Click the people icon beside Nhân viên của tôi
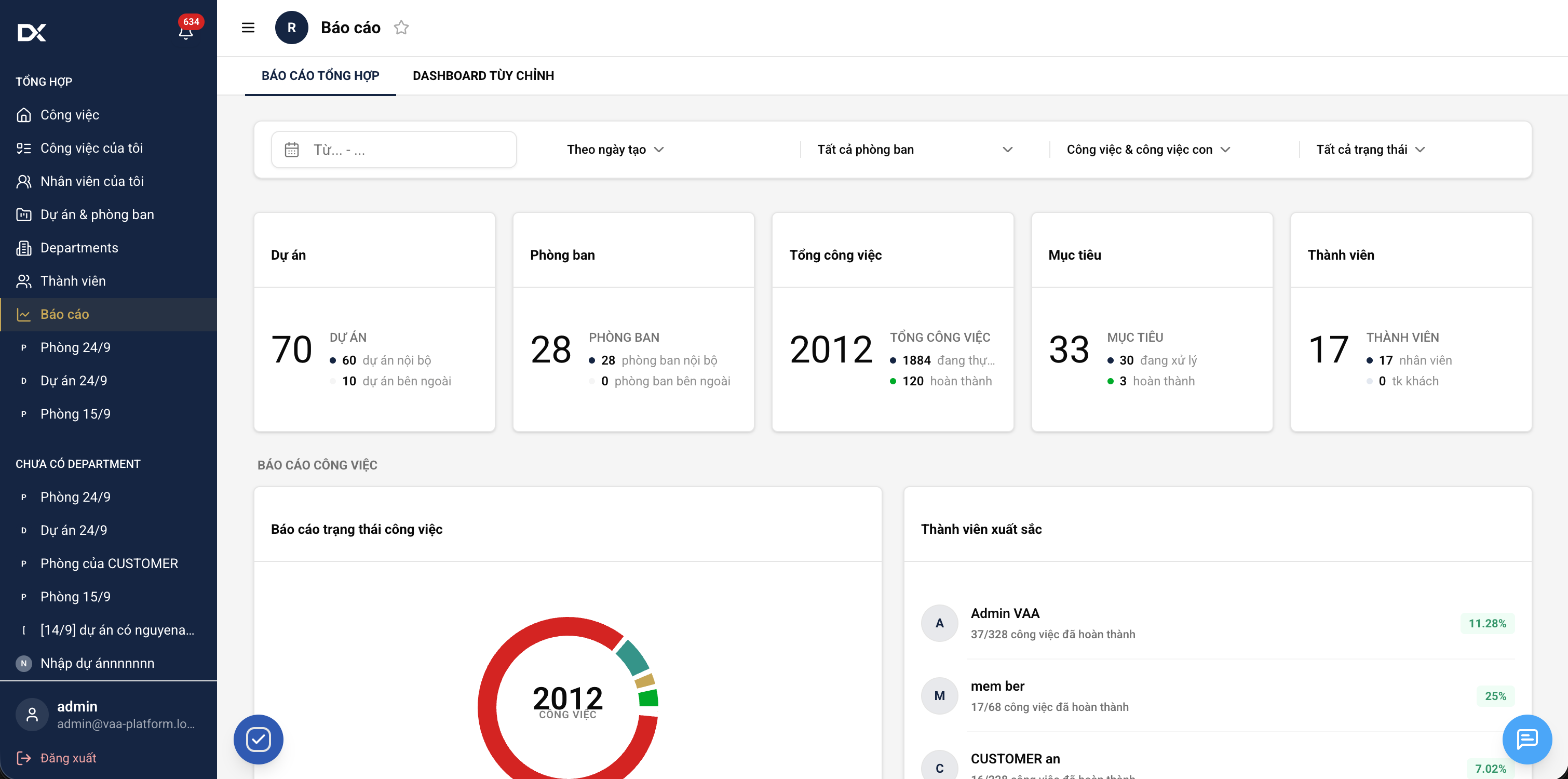Image resolution: width=1568 pixels, height=779 pixels. (x=24, y=181)
